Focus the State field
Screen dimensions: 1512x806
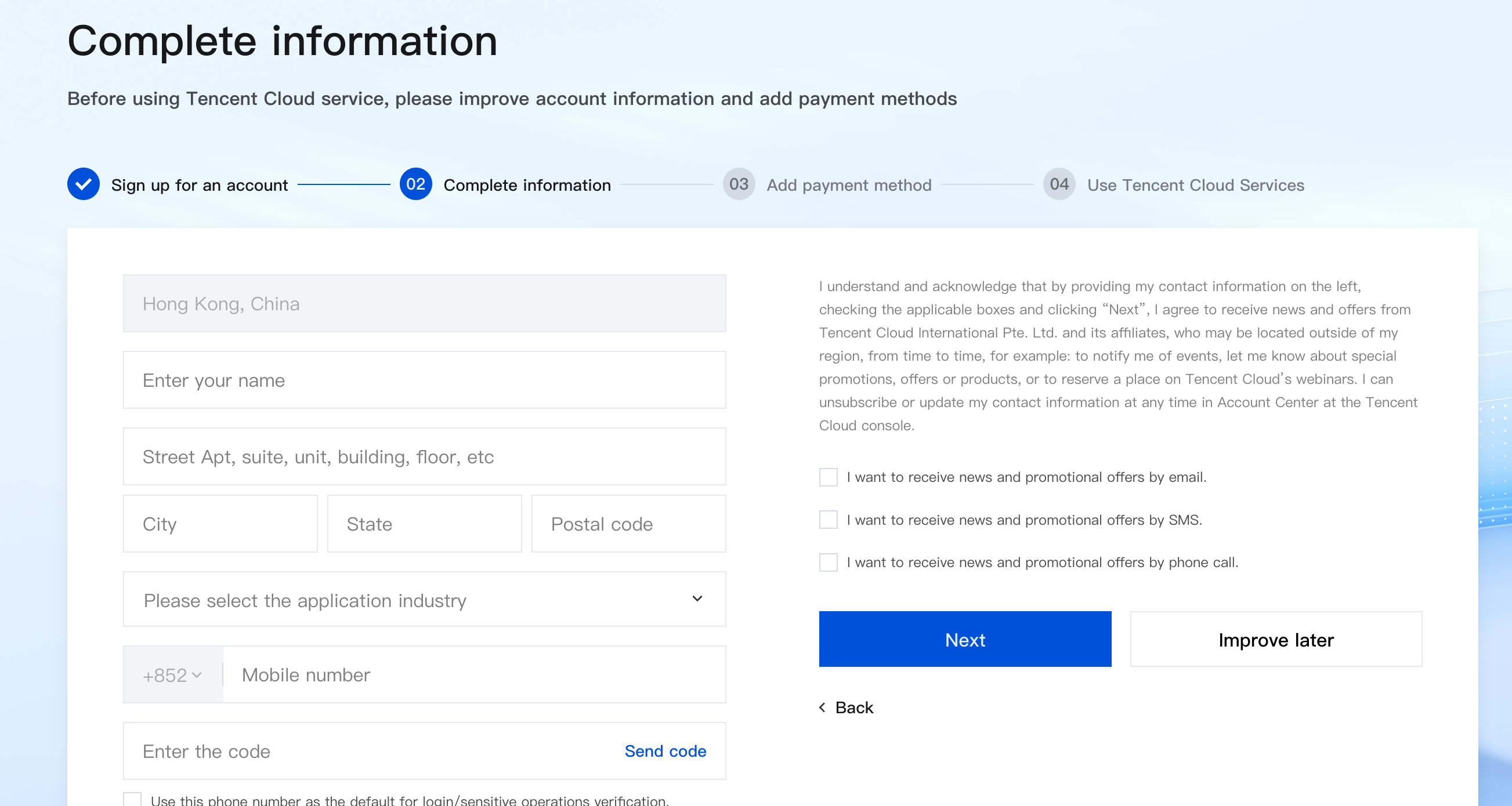coord(424,524)
